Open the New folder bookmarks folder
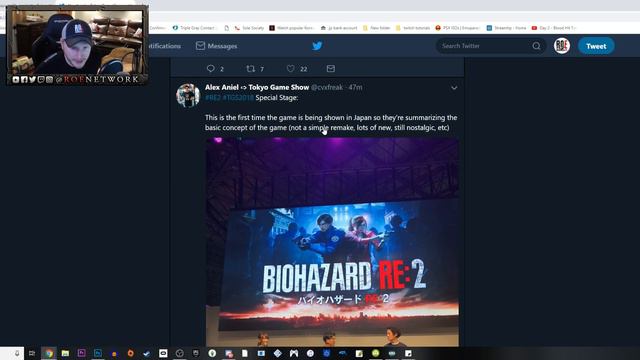Viewport: 640px width, 360px height. 376,28
